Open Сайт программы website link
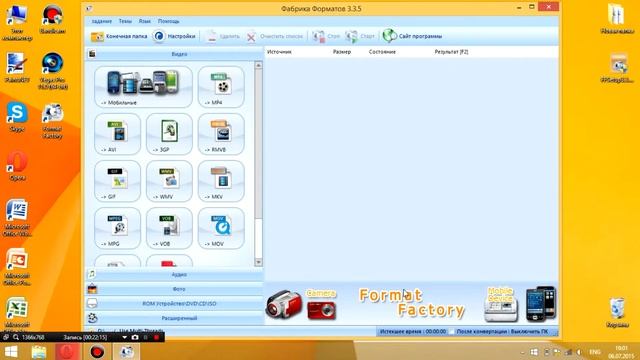The height and width of the screenshot is (360, 640). point(412,36)
